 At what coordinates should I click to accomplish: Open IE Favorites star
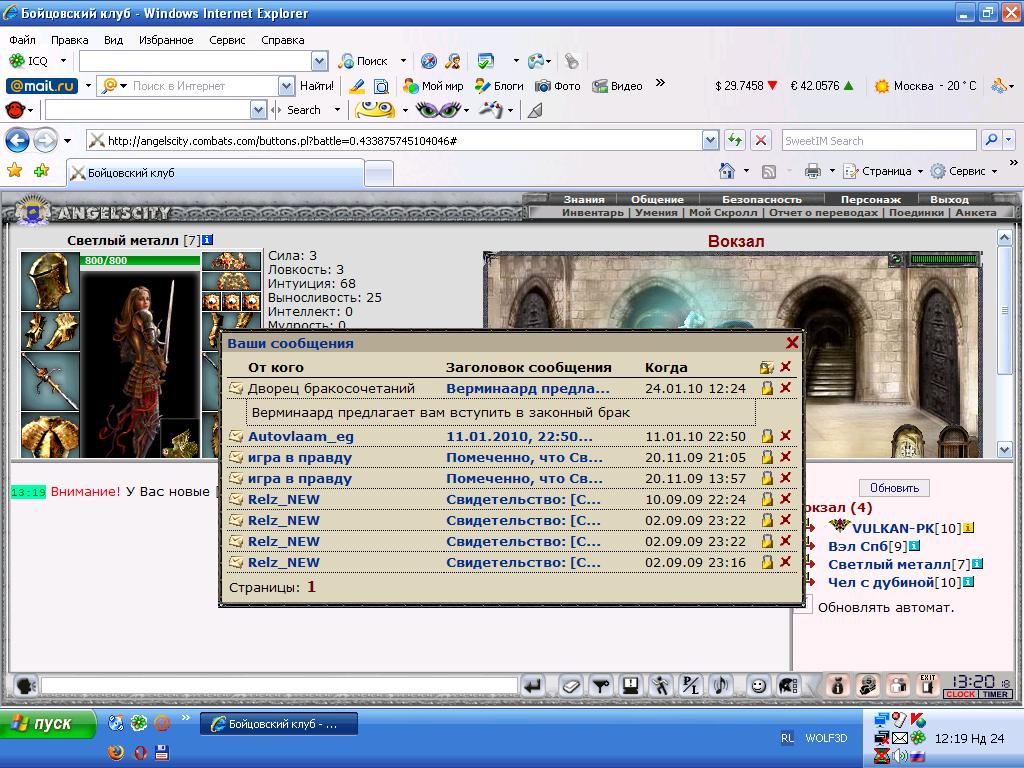14,171
